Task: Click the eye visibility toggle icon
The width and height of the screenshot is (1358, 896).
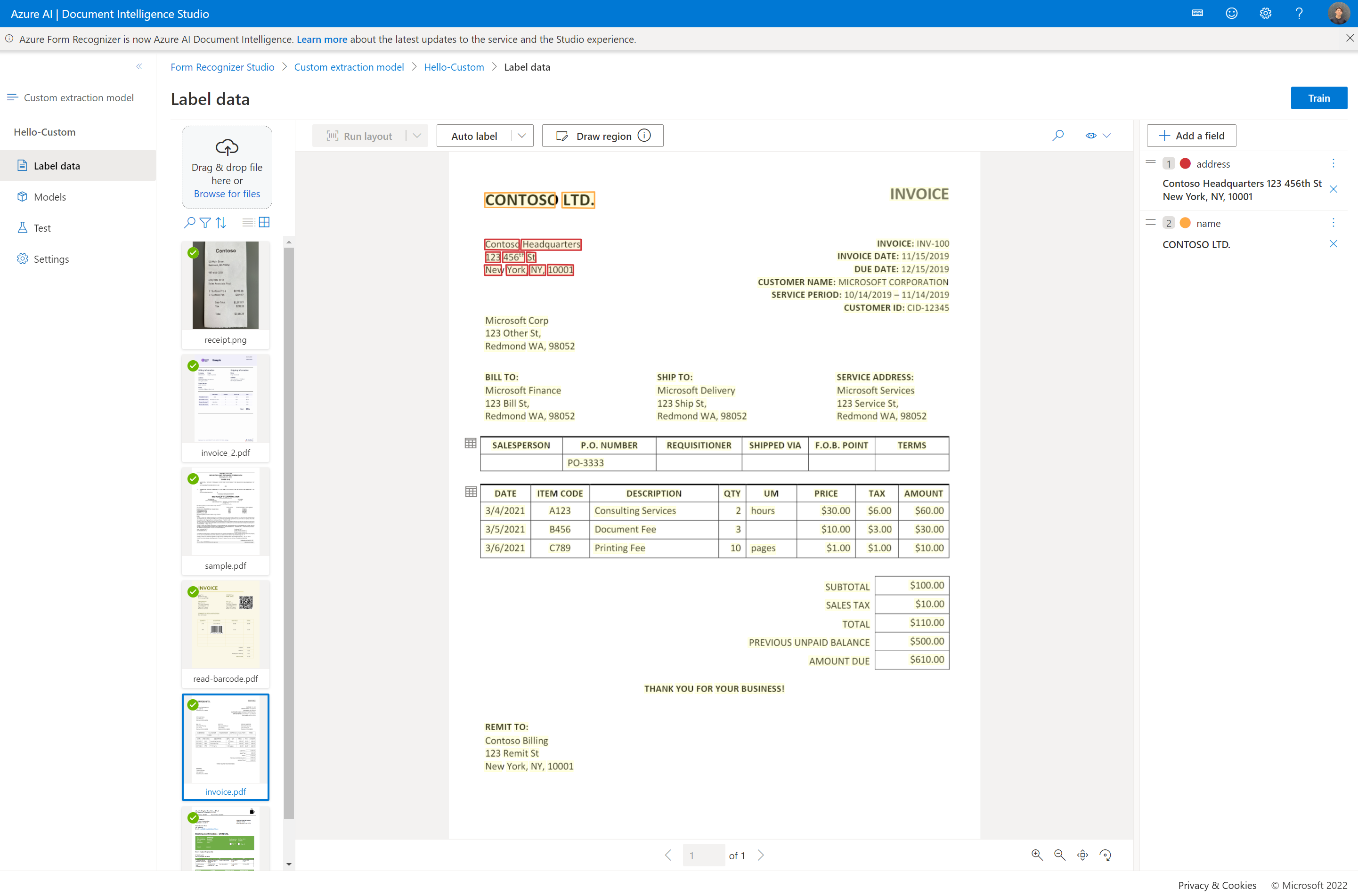Action: pos(1091,135)
